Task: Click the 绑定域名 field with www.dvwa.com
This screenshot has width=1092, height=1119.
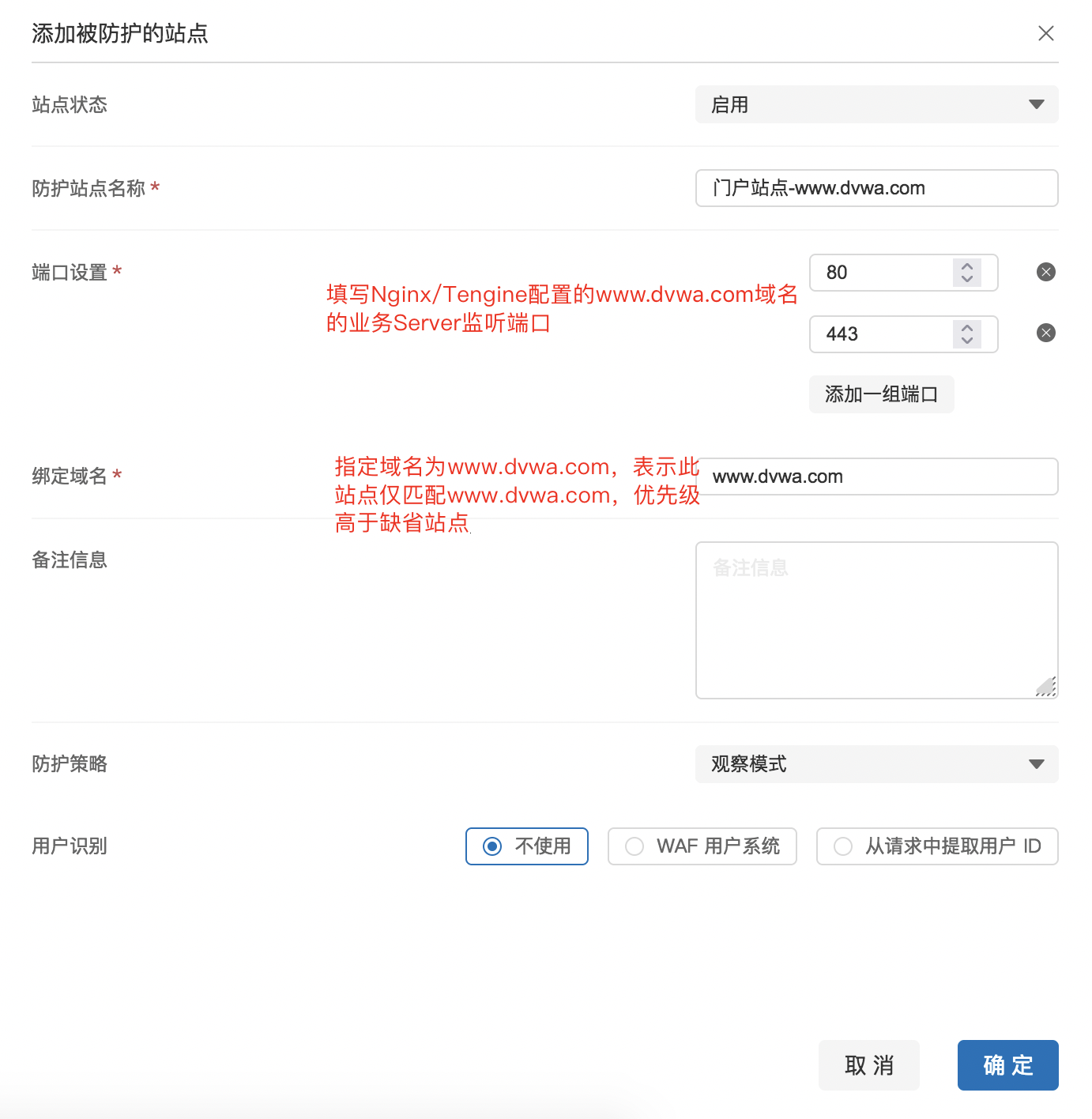Action: click(x=876, y=477)
